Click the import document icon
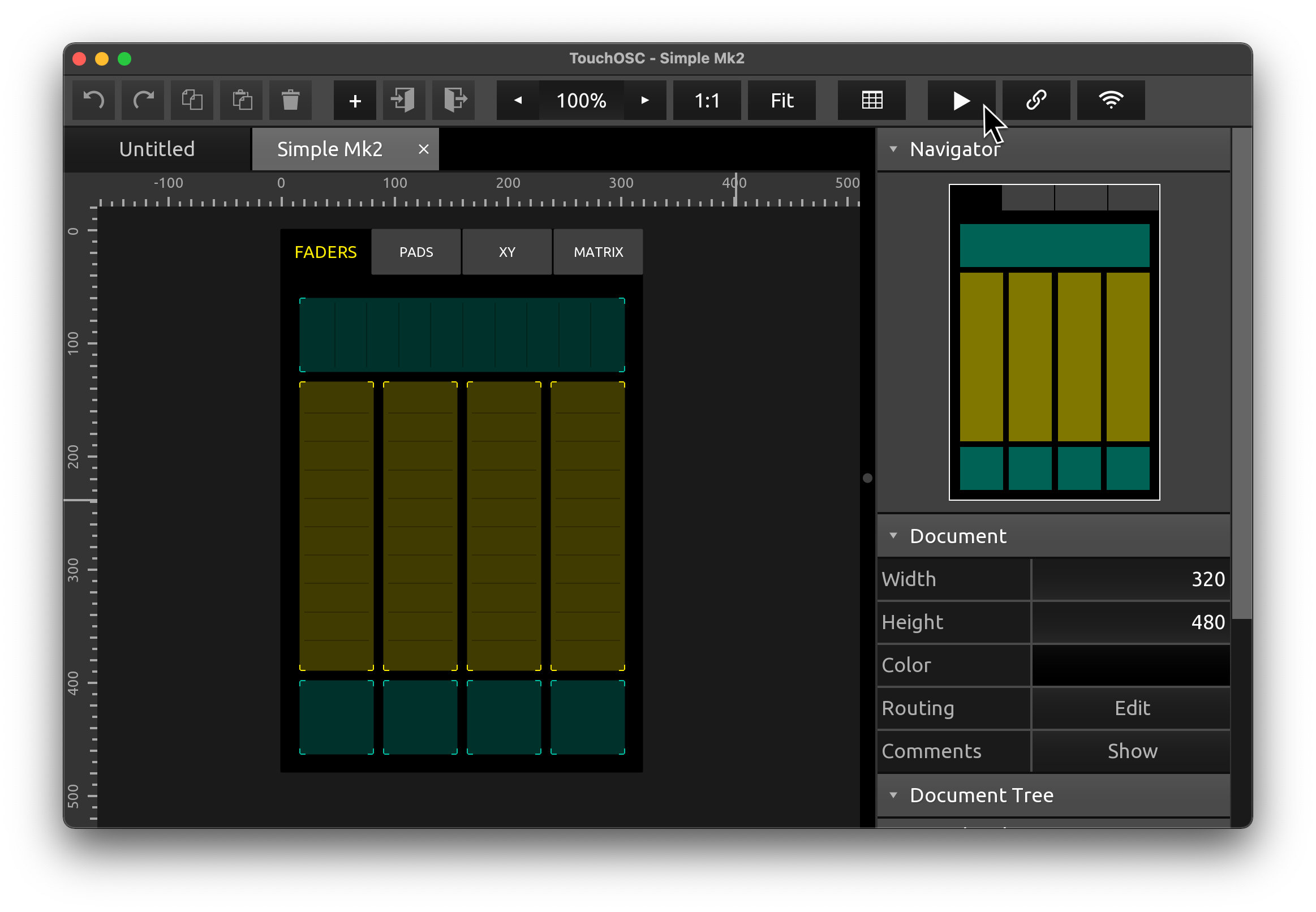The image size is (1316, 912). pyautogui.click(x=404, y=100)
